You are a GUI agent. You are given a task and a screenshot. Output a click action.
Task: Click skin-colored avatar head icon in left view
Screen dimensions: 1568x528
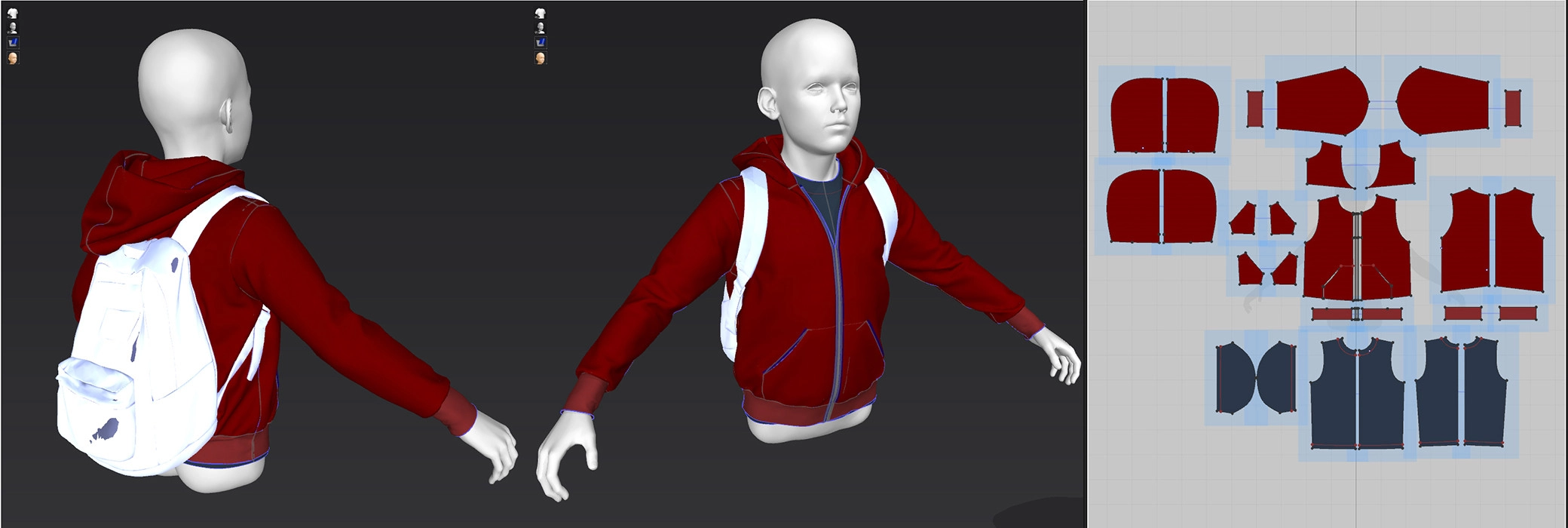tap(13, 58)
